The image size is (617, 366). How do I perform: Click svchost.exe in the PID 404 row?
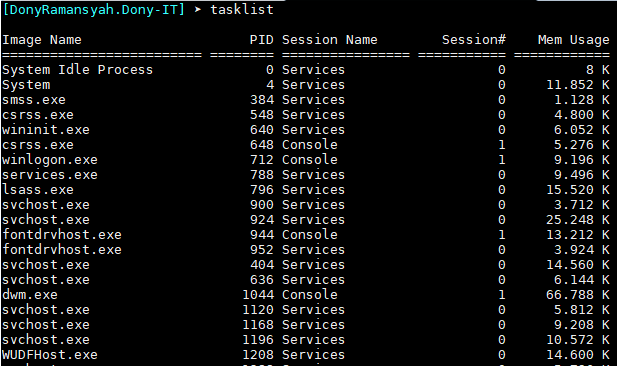46,265
